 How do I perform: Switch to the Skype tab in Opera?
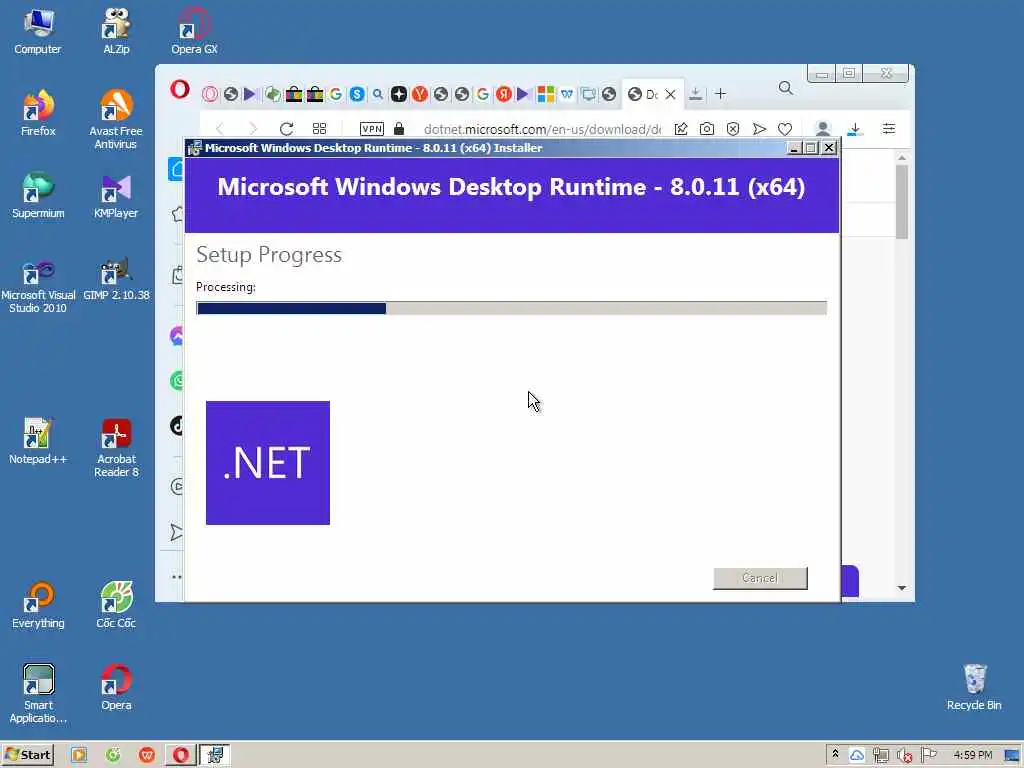click(357, 94)
